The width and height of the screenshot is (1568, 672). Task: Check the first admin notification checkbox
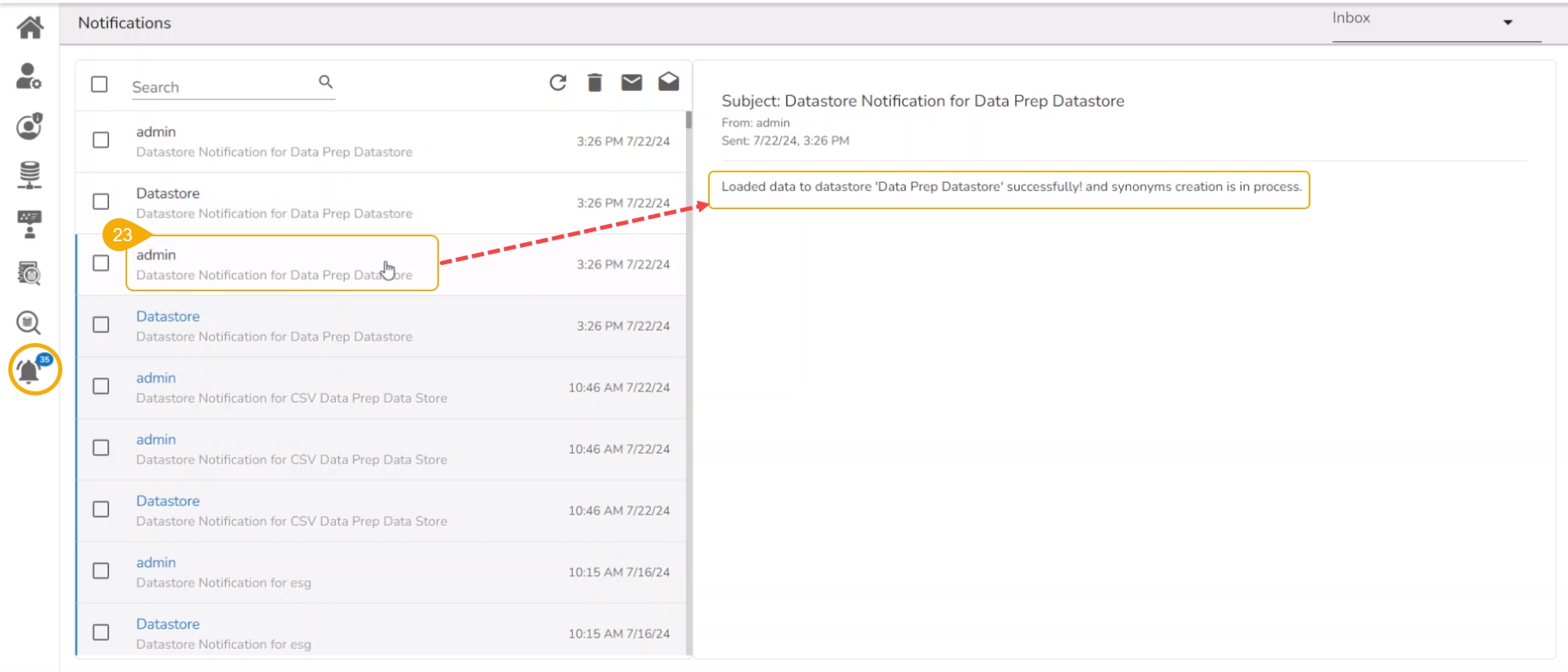tap(101, 140)
